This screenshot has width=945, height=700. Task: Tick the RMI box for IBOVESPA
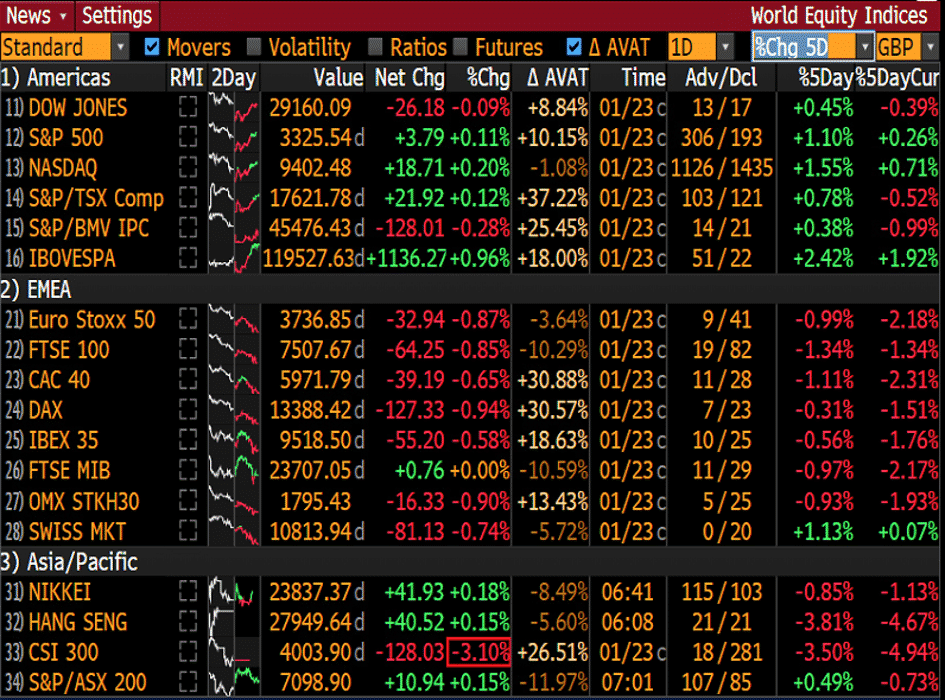(x=188, y=259)
